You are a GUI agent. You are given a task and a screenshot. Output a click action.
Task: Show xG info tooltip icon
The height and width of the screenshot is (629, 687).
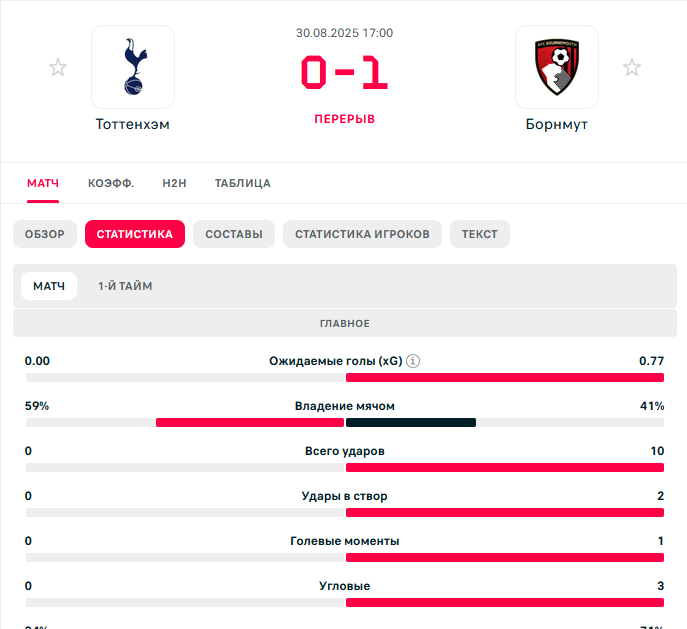coord(413,361)
